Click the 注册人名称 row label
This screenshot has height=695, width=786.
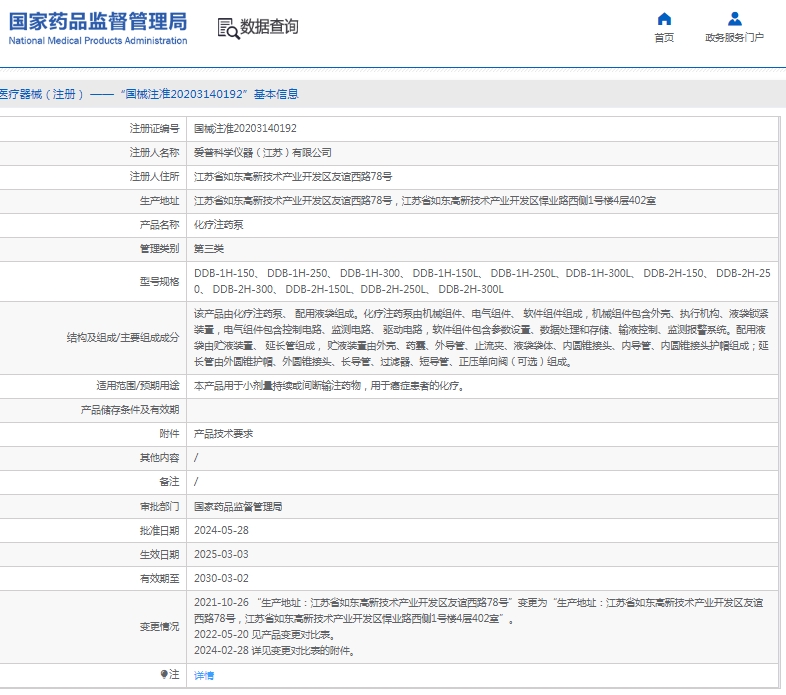click(x=154, y=152)
